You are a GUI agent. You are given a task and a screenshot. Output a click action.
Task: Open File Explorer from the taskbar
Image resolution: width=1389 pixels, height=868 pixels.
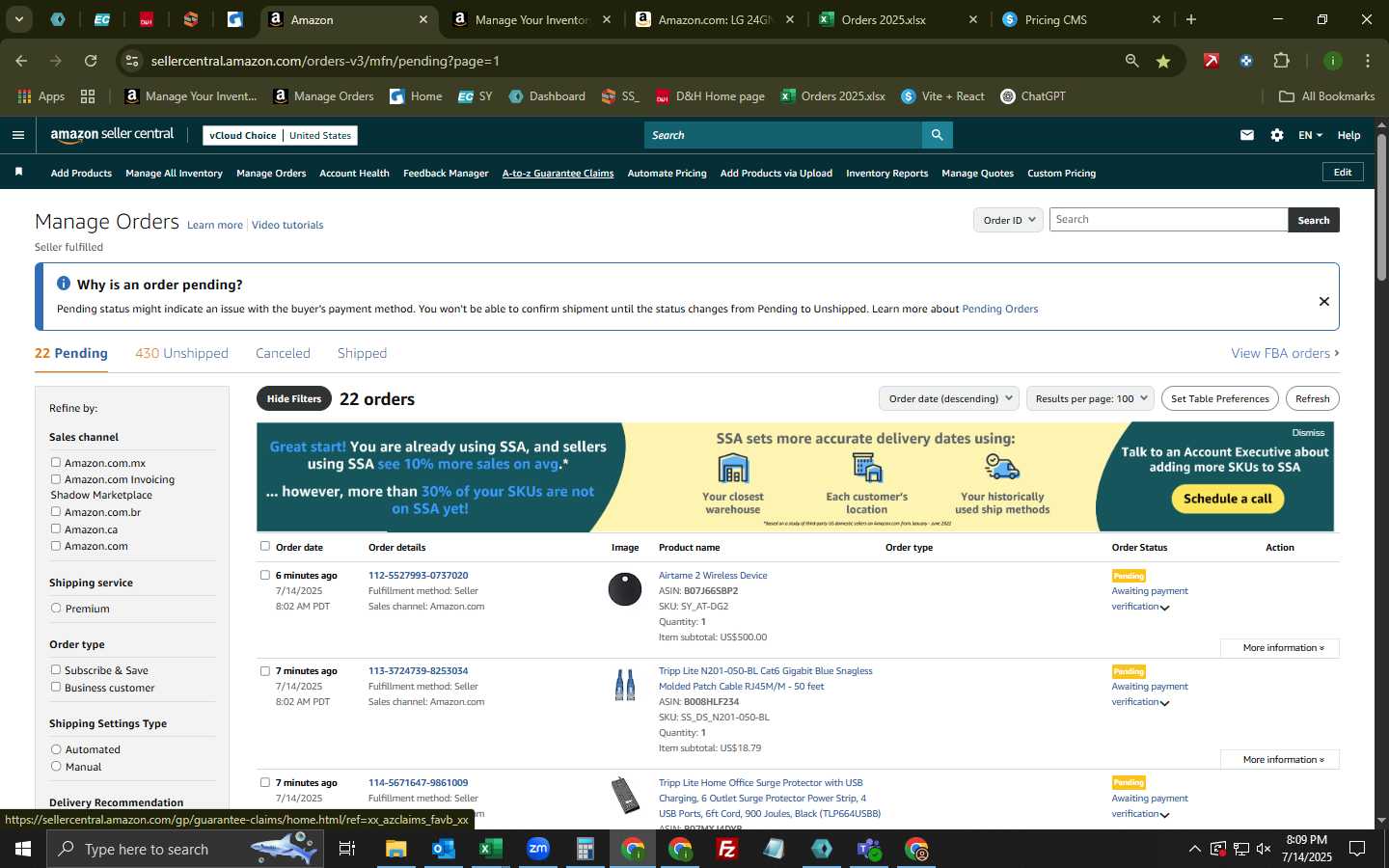396,849
